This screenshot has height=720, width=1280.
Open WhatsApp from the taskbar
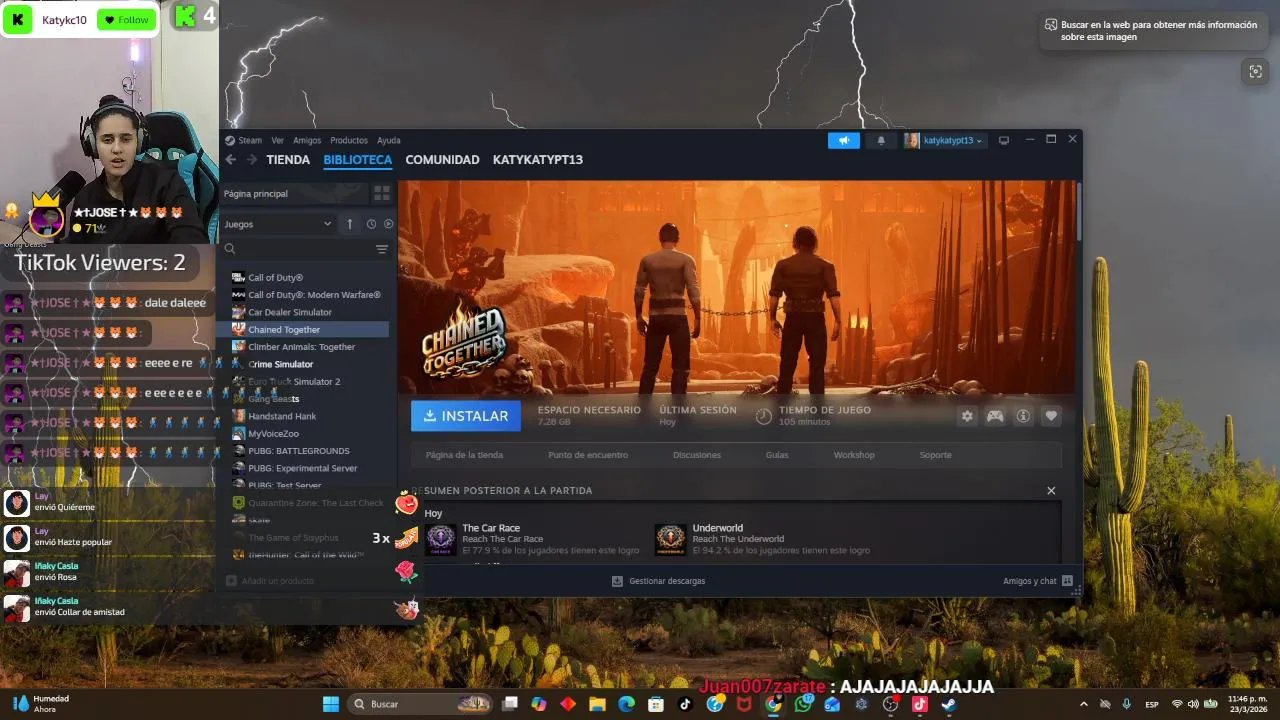tap(804, 704)
